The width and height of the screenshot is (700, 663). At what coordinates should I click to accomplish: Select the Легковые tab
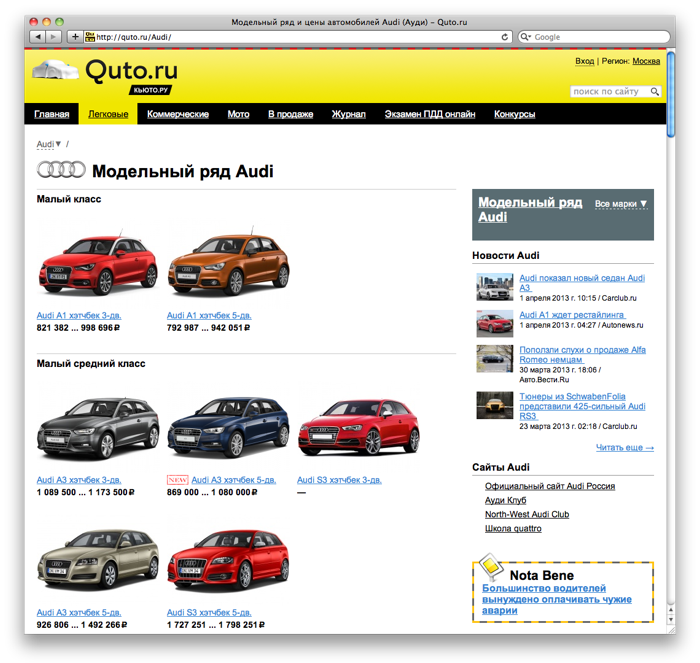coord(108,114)
